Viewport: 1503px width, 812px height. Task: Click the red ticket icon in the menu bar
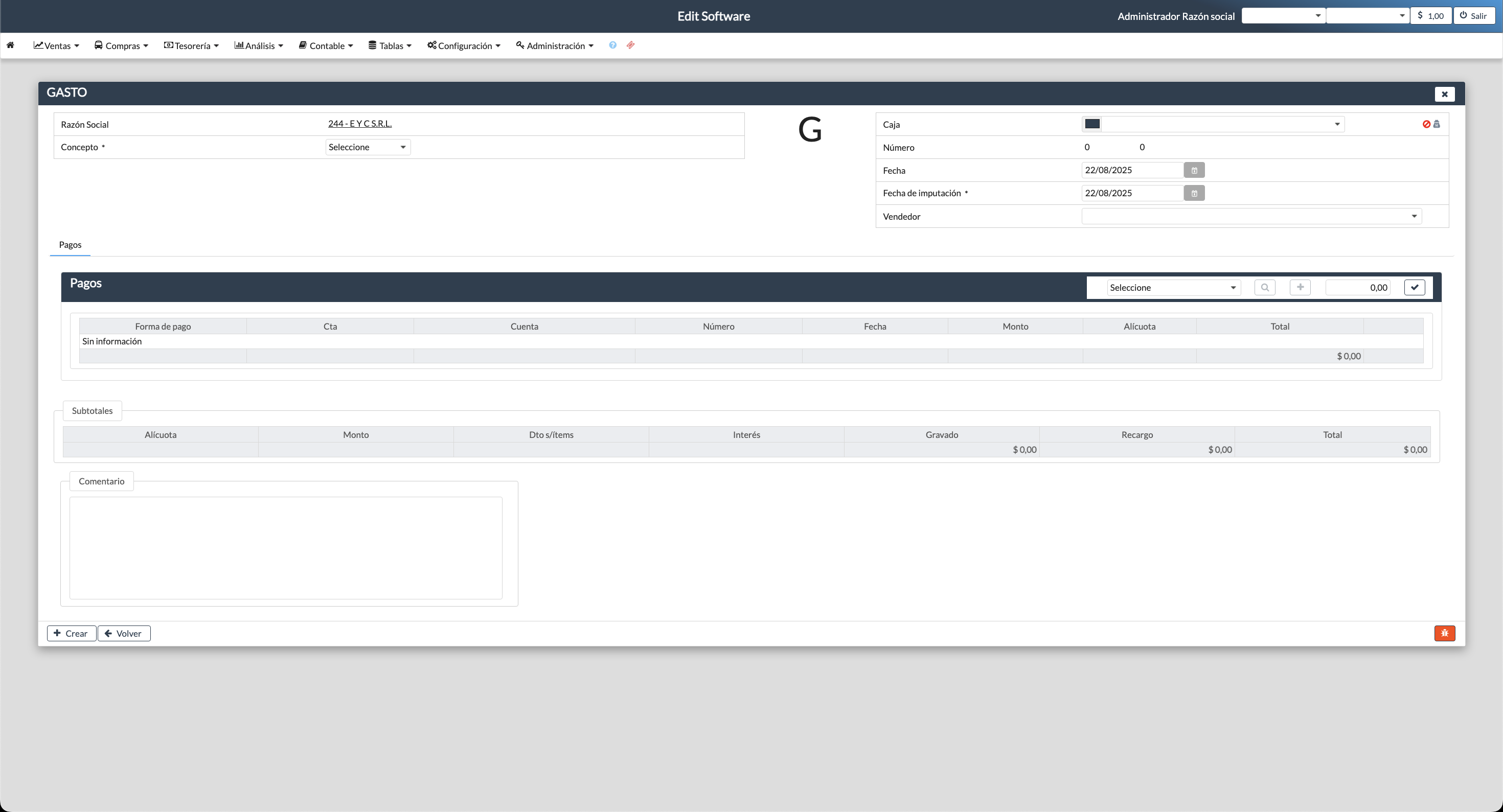631,45
